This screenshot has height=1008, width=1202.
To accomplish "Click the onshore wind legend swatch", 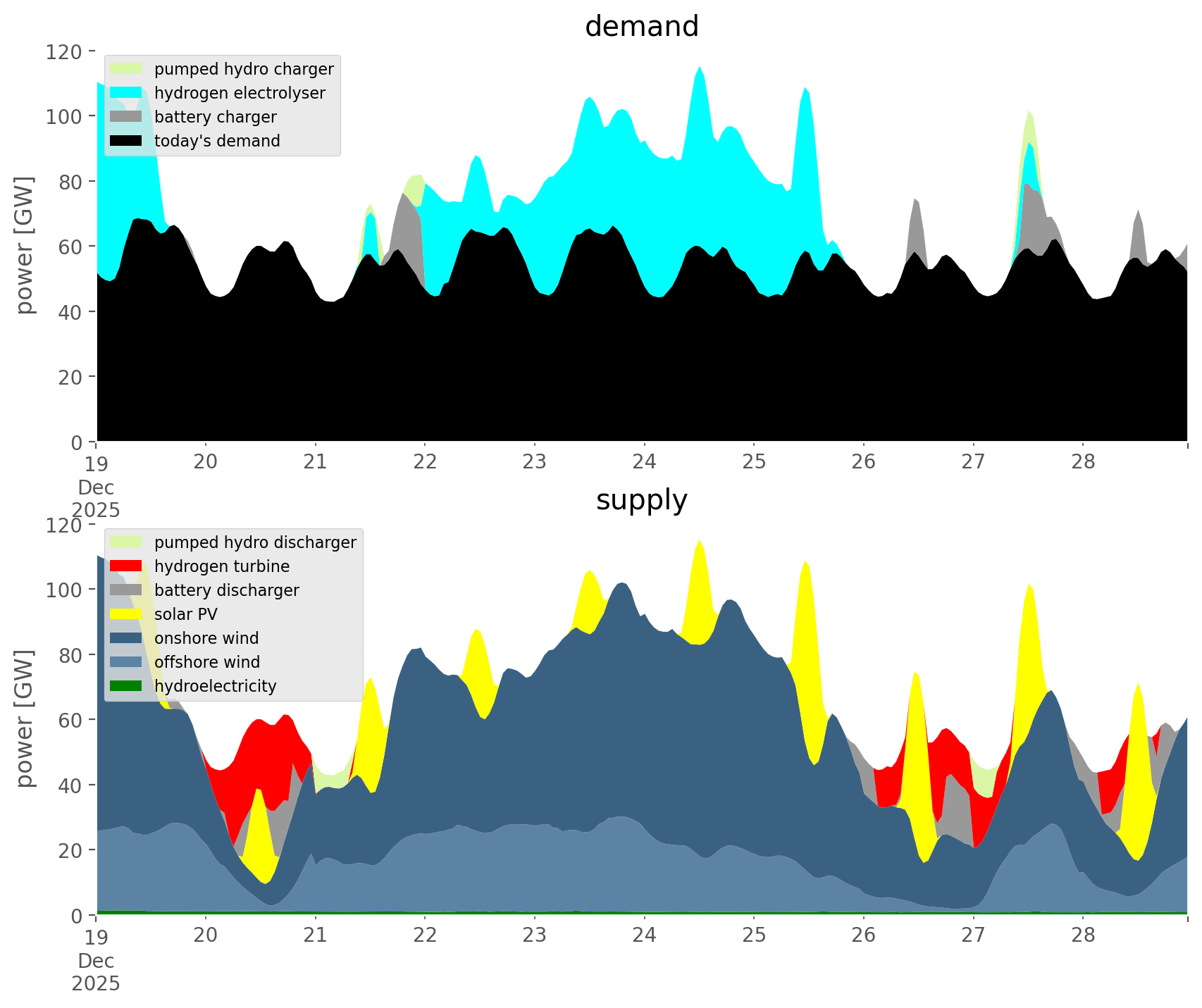I will [126, 638].
